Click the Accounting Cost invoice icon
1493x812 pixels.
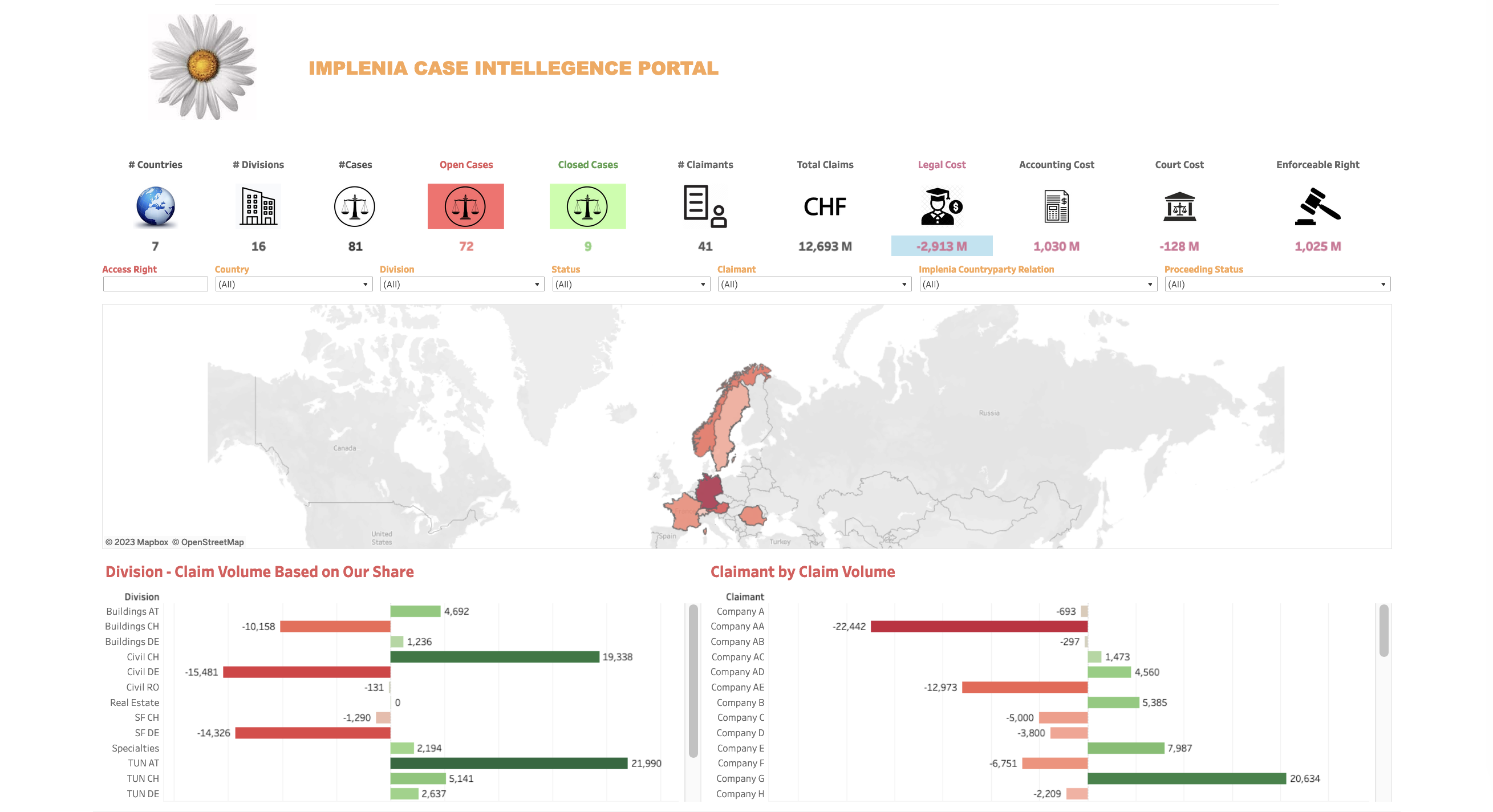pos(1056,206)
